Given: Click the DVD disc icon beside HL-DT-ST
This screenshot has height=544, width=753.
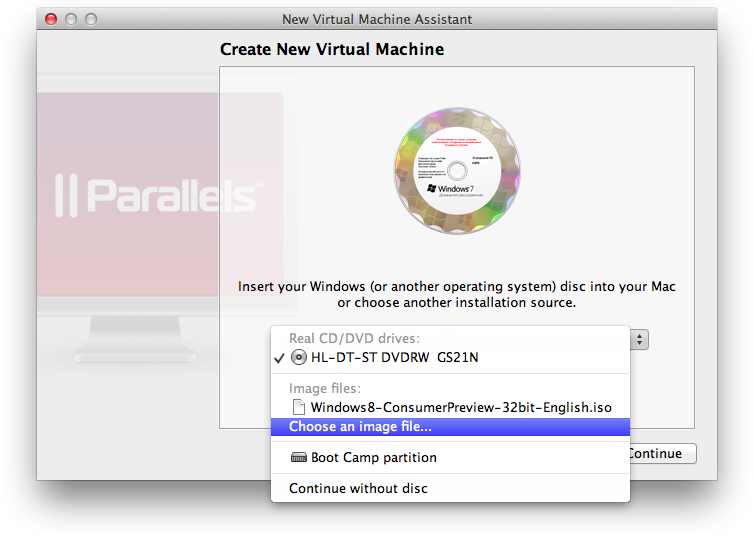Looking at the screenshot, I should [x=298, y=357].
